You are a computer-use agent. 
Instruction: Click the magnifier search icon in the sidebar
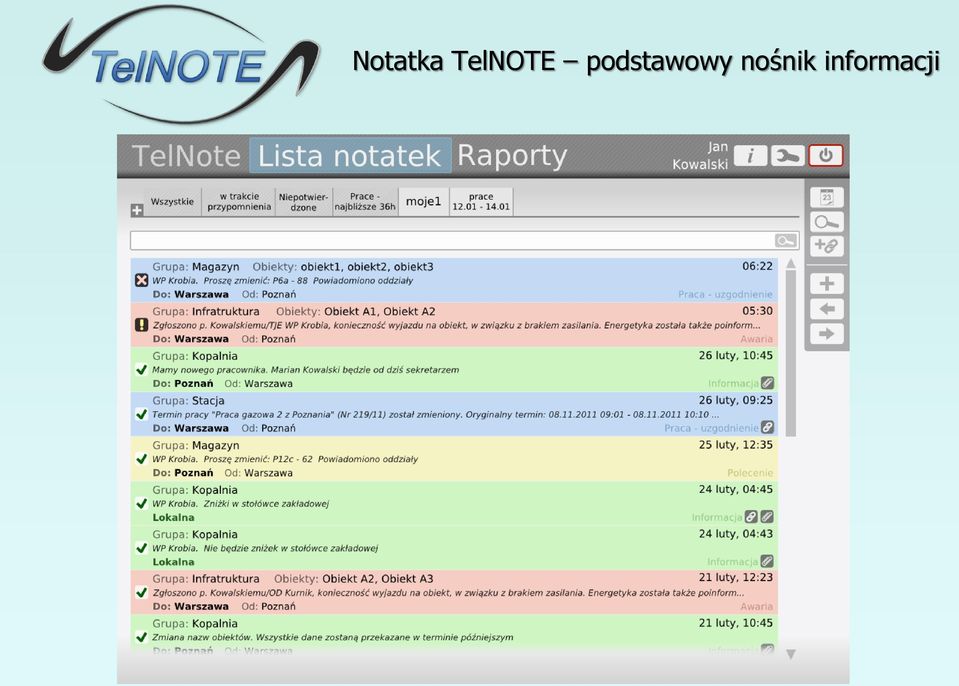pos(827,222)
